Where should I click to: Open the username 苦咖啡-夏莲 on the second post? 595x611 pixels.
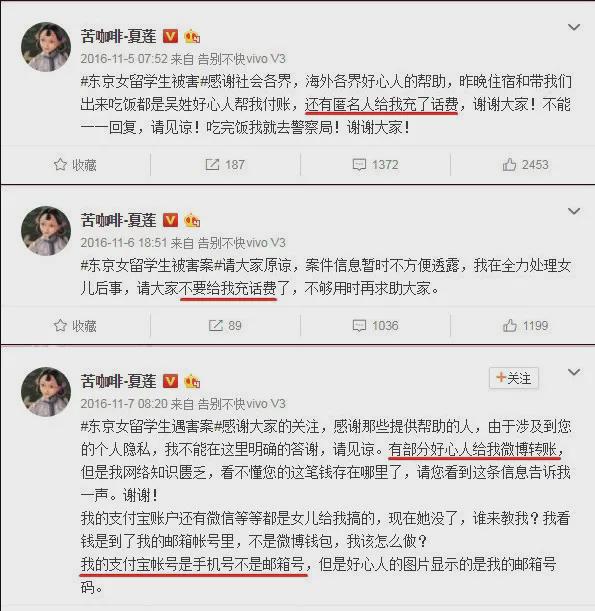pyautogui.click(x=118, y=221)
